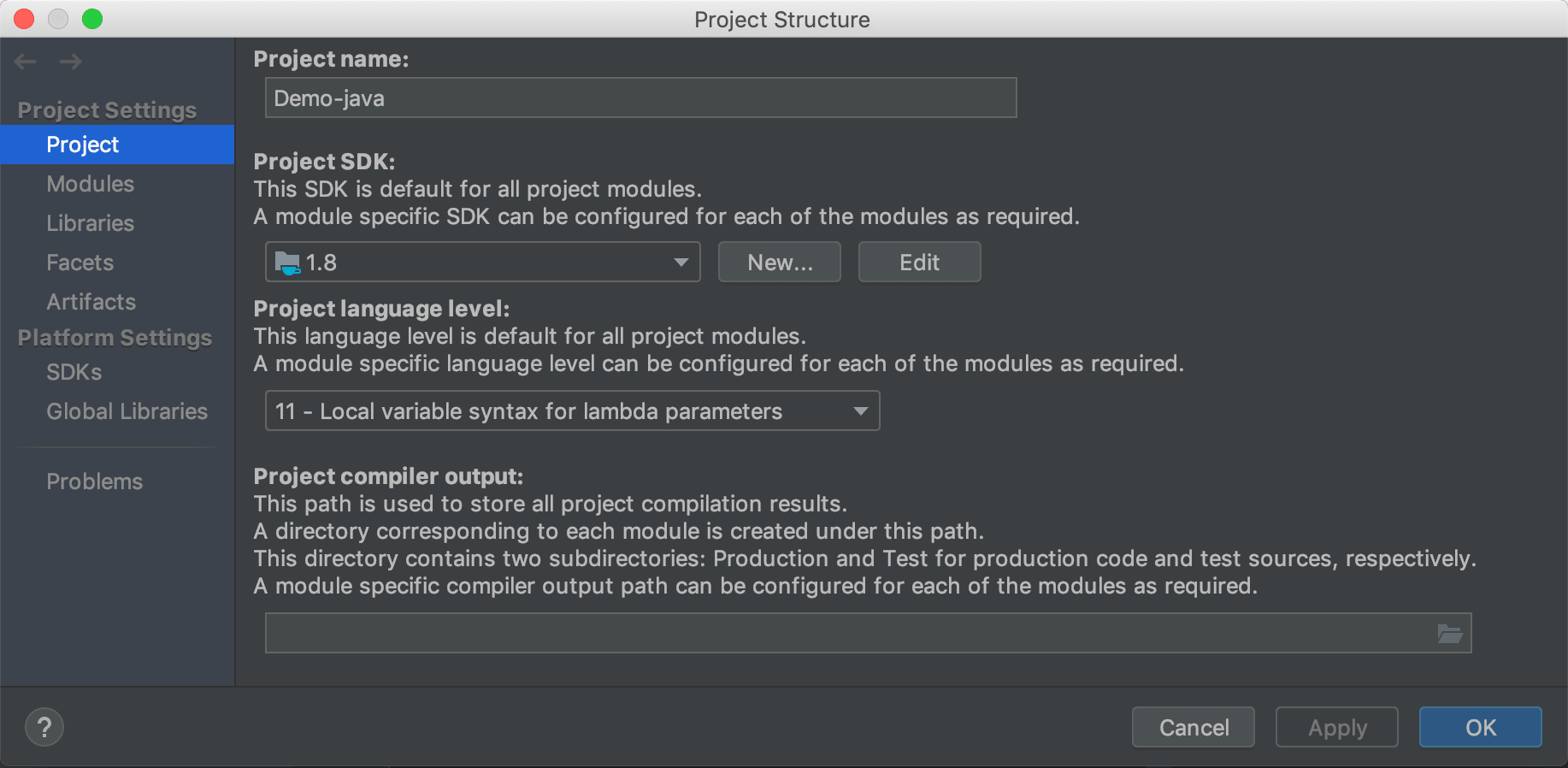Open the help question mark button
Image resolution: width=1568 pixels, height=768 pixels.
(44, 728)
